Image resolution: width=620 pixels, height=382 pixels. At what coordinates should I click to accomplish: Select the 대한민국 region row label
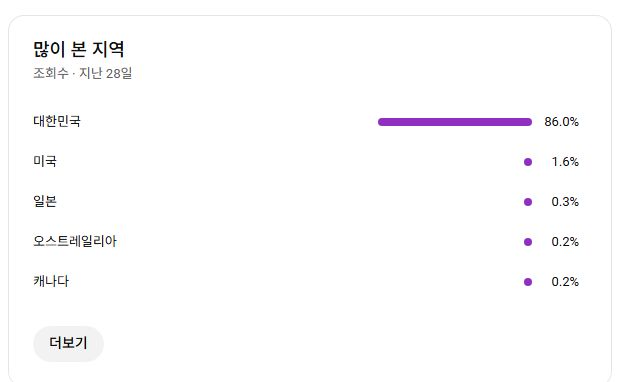click(57, 121)
